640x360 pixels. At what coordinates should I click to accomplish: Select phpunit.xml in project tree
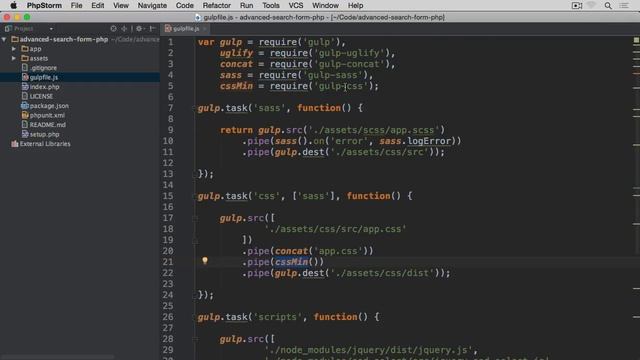[x=47, y=115]
